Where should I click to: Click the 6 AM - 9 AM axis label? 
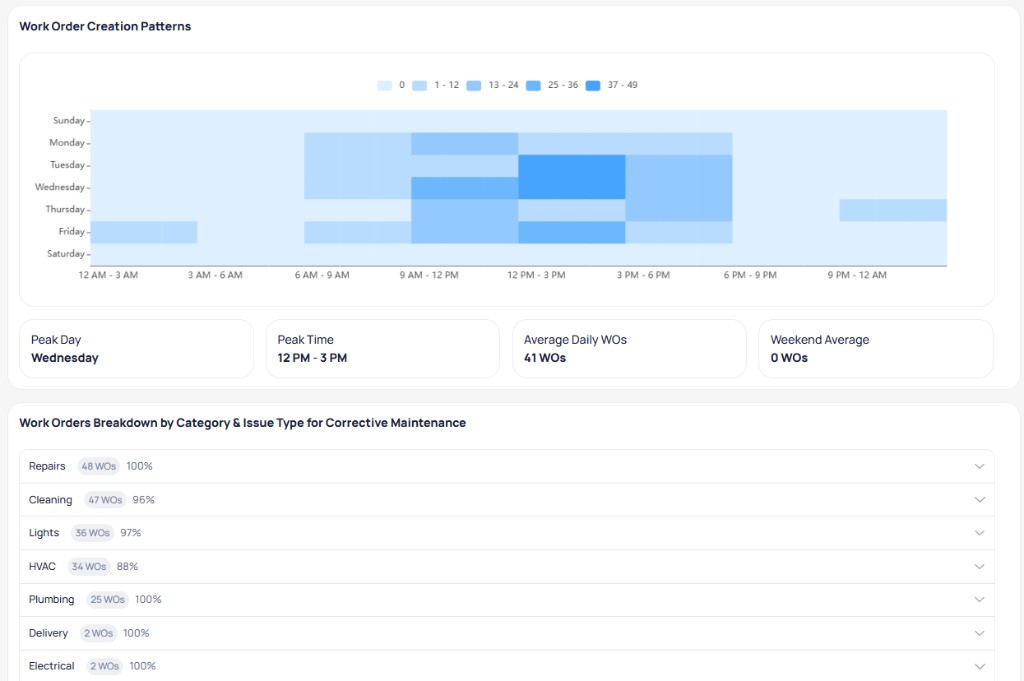pyautogui.click(x=322, y=275)
